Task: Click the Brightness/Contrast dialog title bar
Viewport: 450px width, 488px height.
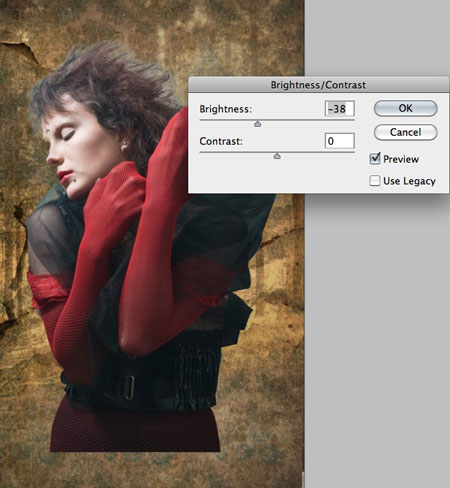Action: coord(318,85)
